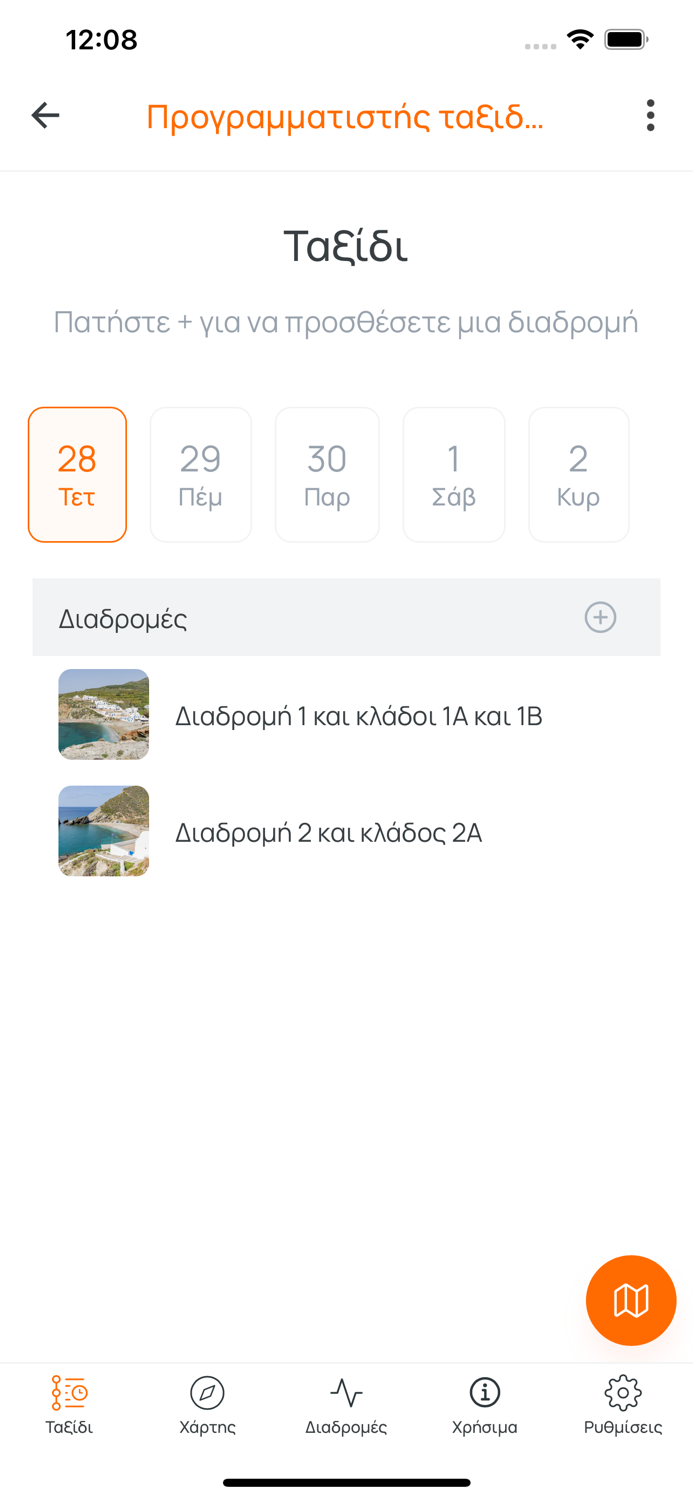This screenshot has height=1500, width=693.
Task: Switch to day 1 Σάβ
Action: point(453,475)
